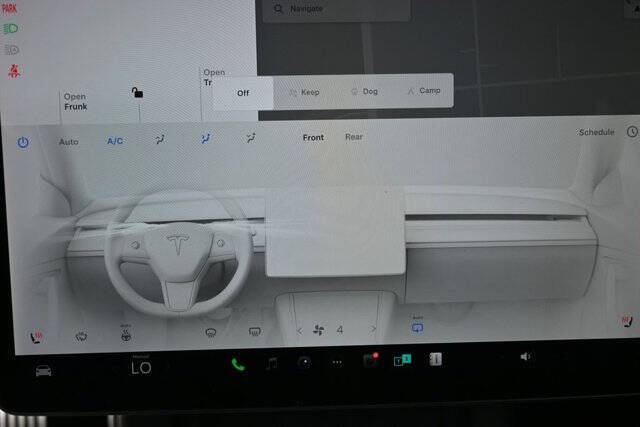The width and height of the screenshot is (640, 427).
Task: Open the phone app icon
Action: point(238,364)
